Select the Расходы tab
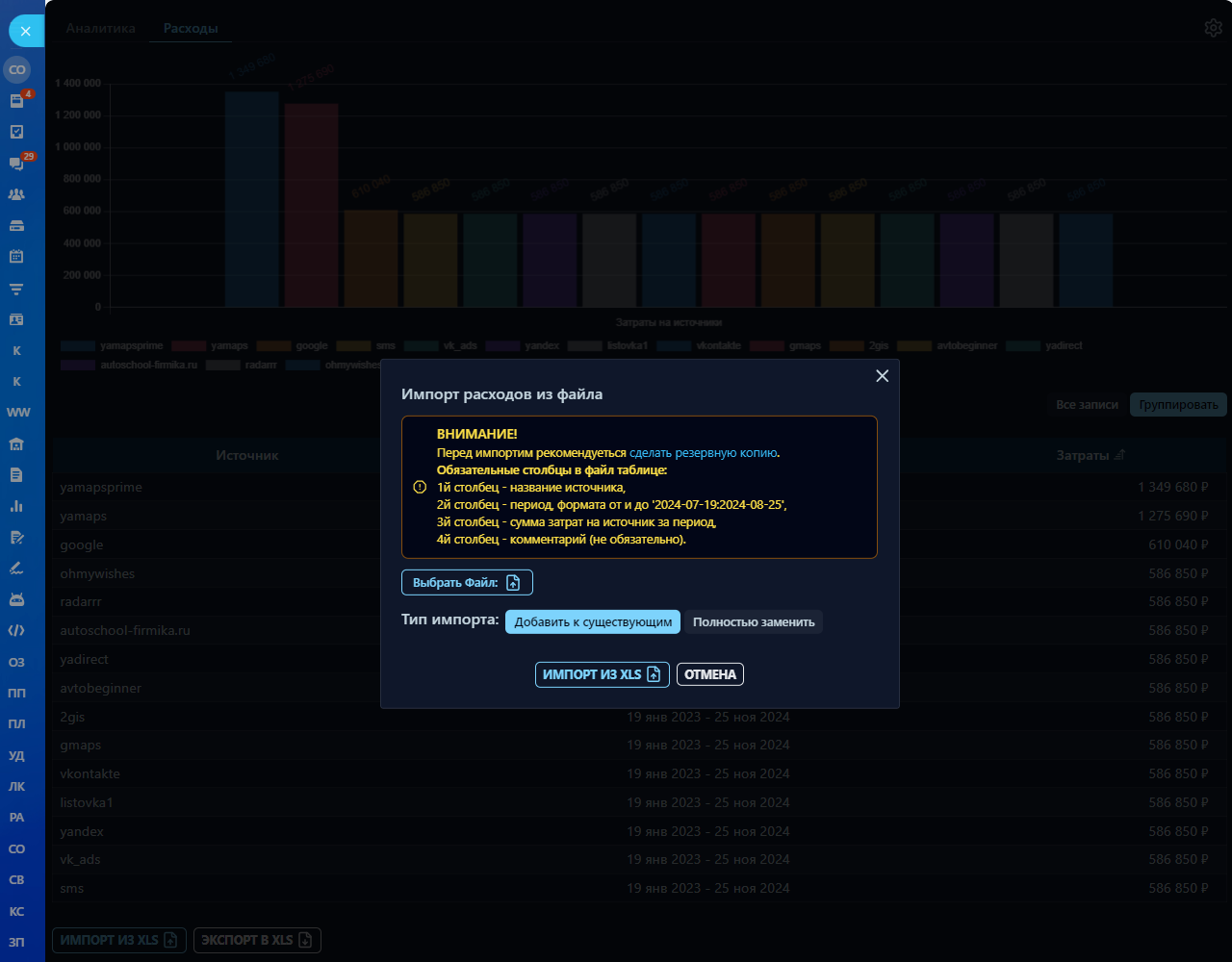Viewport: 1232px width, 962px height. coord(191,29)
